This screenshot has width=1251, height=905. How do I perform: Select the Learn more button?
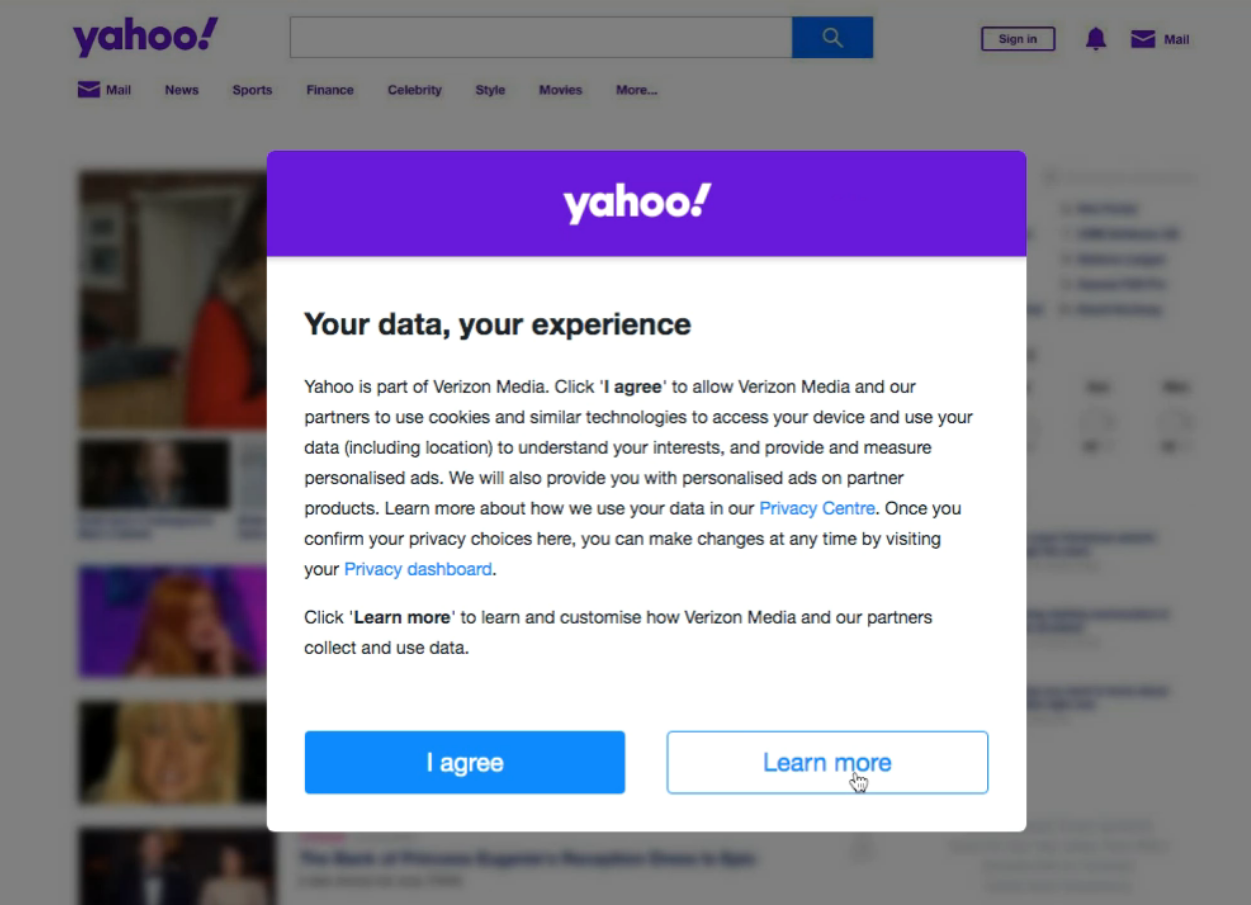tap(827, 762)
